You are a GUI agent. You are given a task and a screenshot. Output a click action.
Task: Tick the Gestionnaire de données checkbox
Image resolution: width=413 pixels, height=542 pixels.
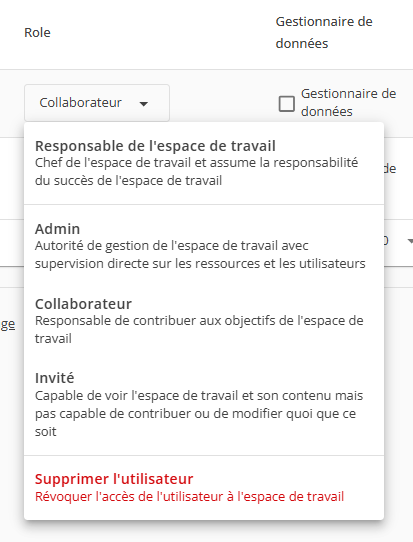pos(287,103)
